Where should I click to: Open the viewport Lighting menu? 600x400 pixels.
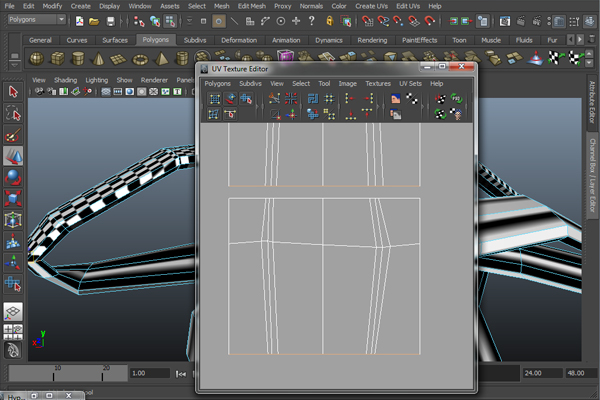[96, 80]
